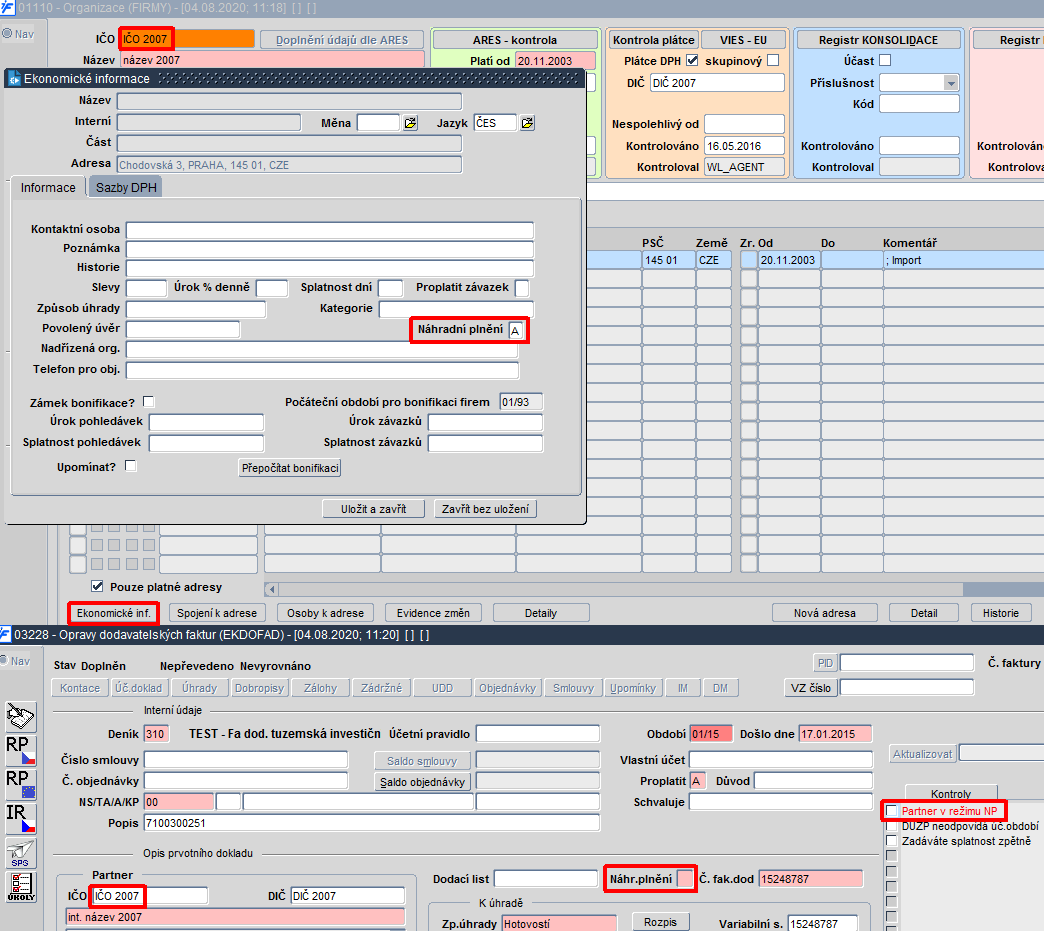Viewport: 1044px width, 931px height.
Task: Click the SPS paper plane icon
Action: [21, 853]
